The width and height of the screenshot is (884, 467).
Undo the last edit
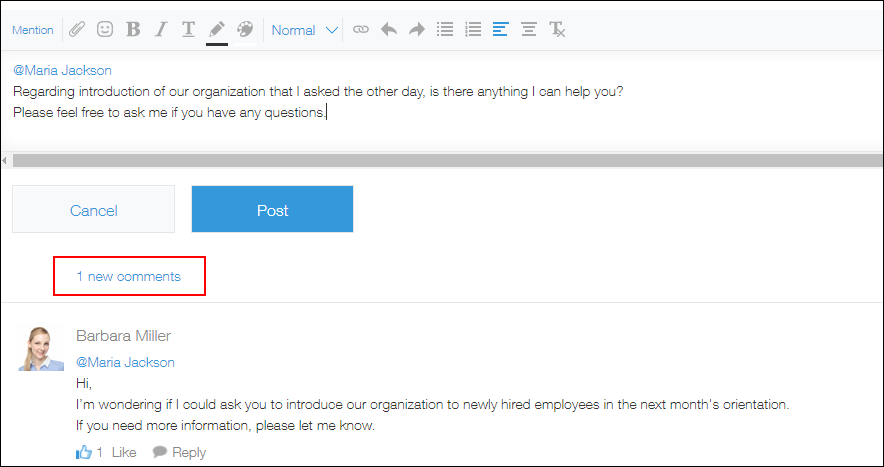coord(389,30)
